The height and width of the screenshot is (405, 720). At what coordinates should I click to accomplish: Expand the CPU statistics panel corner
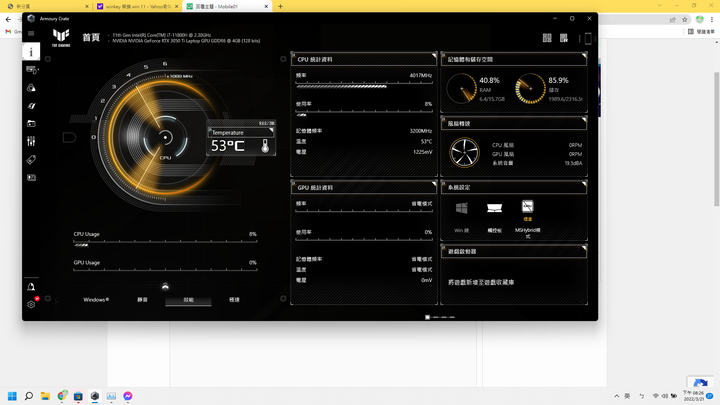[433, 56]
